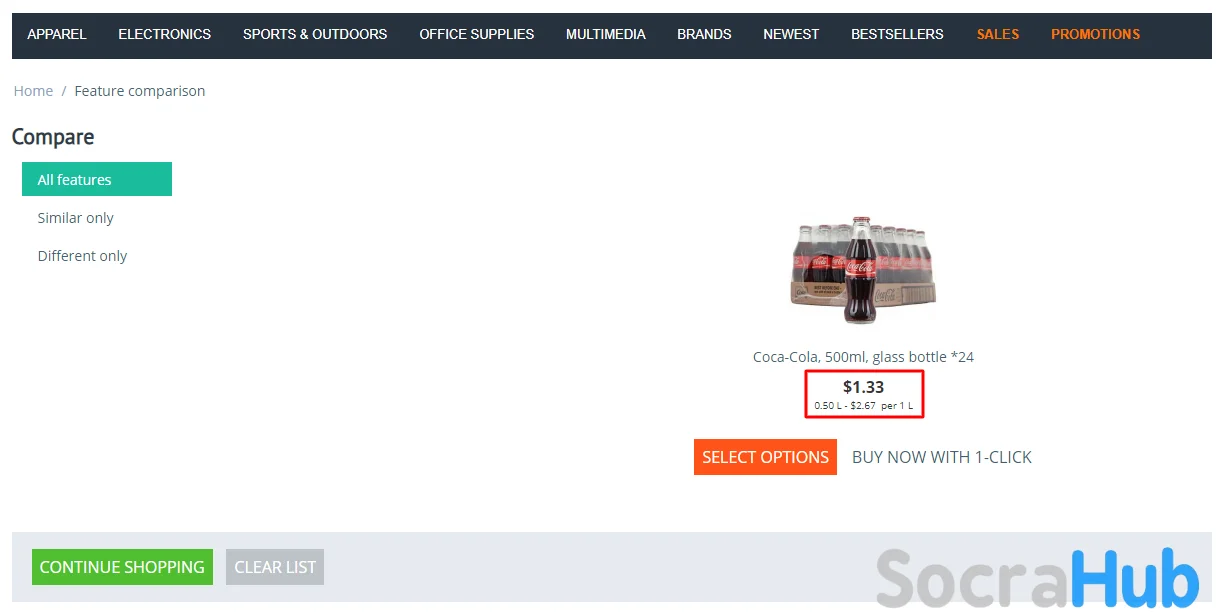The height and width of the screenshot is (613, 1222).
Task: Select Multimedia in the navigation bar
Action: pos(606,34)
